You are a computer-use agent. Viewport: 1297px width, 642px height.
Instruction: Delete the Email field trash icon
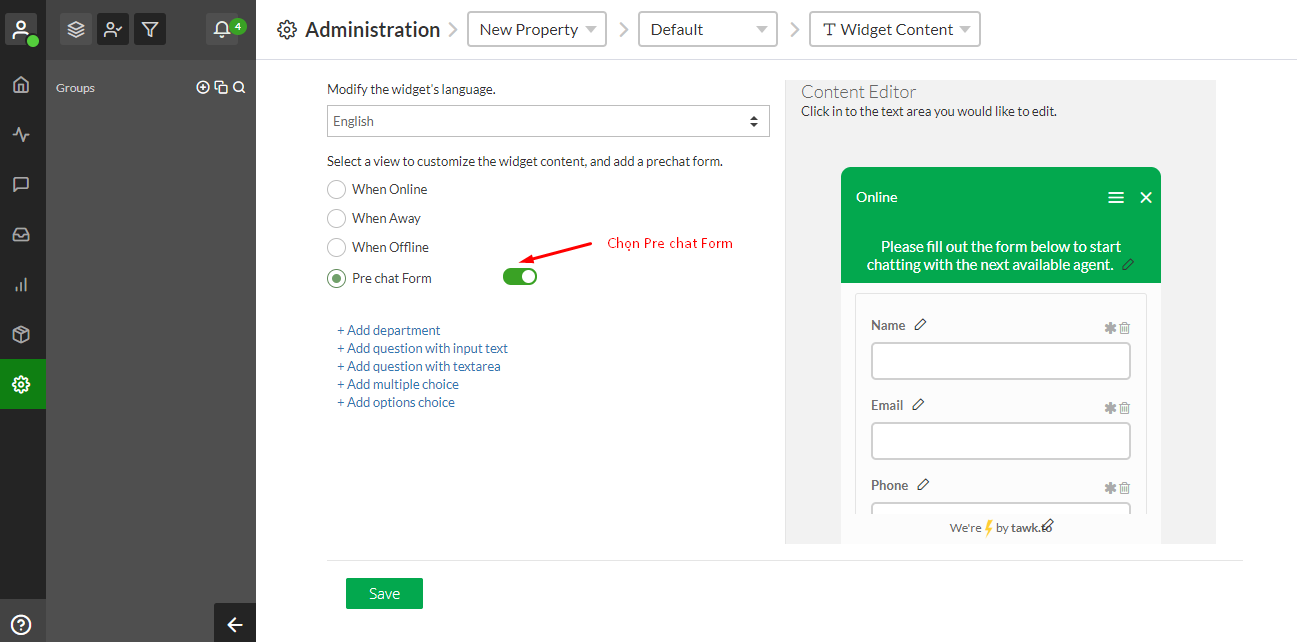[x=1124, y=408]
